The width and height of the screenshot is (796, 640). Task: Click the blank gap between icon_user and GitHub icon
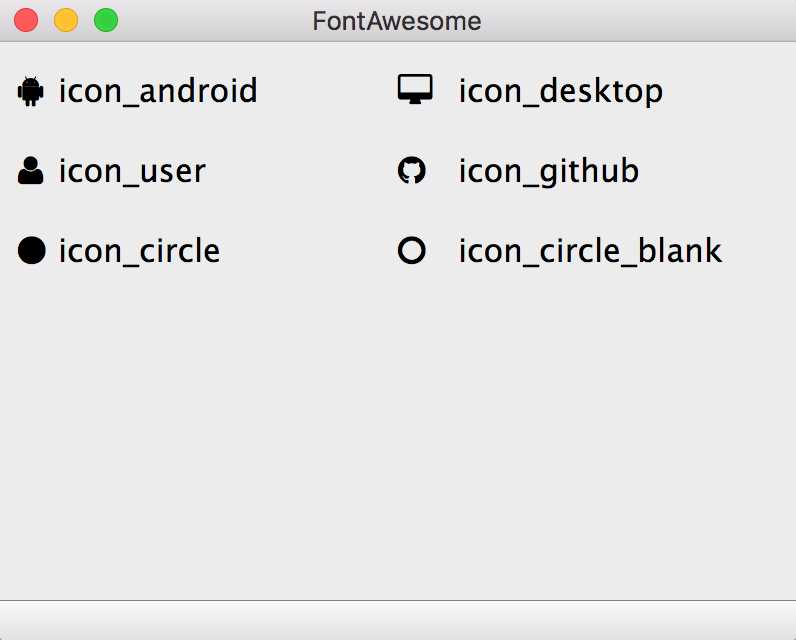[300, 171]
